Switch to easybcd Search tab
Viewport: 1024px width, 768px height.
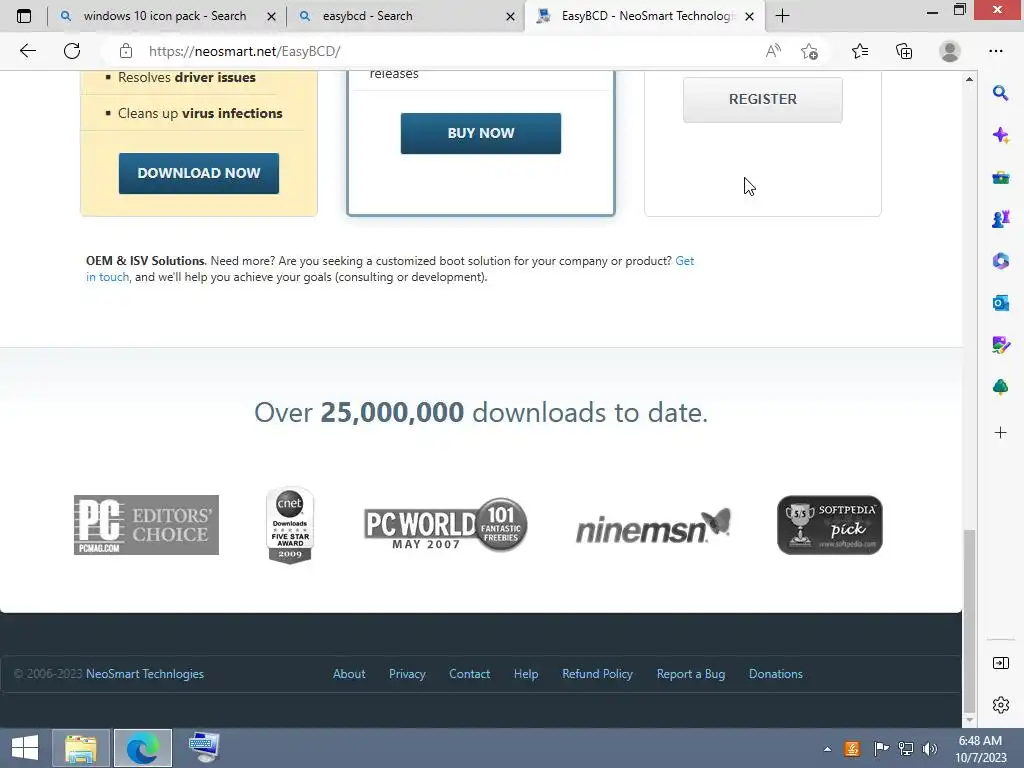[x=406, y=16]
